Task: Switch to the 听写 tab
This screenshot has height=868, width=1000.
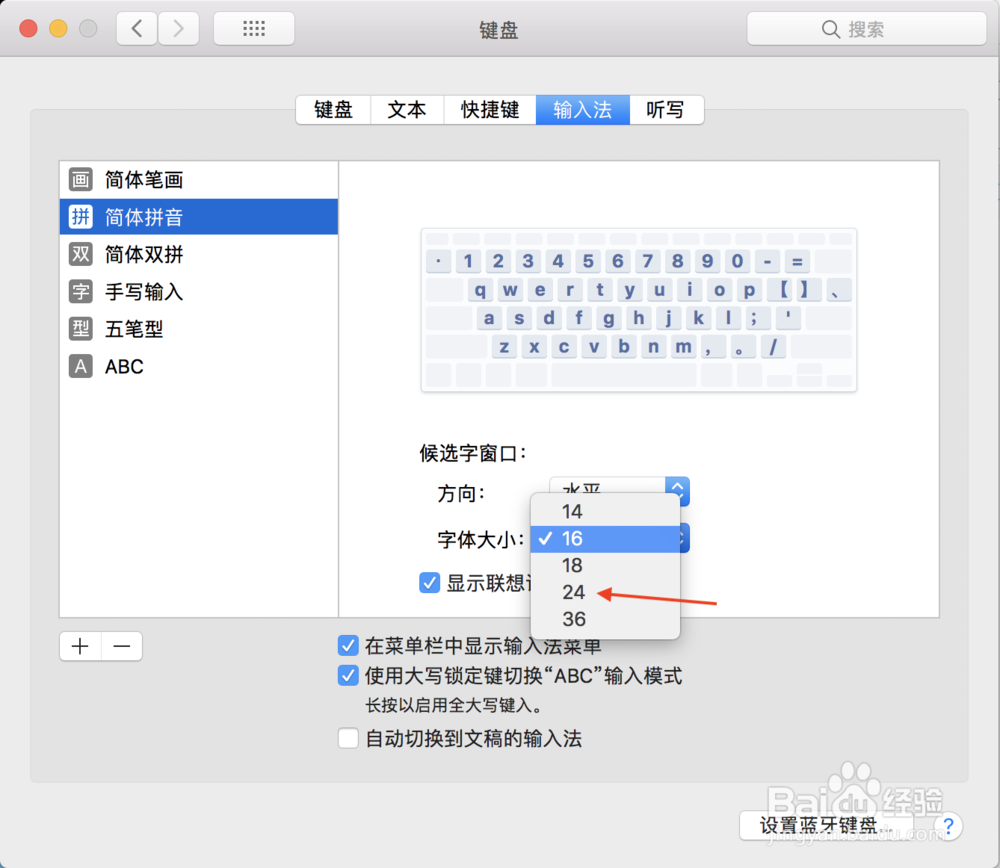Action: [666, 110]
